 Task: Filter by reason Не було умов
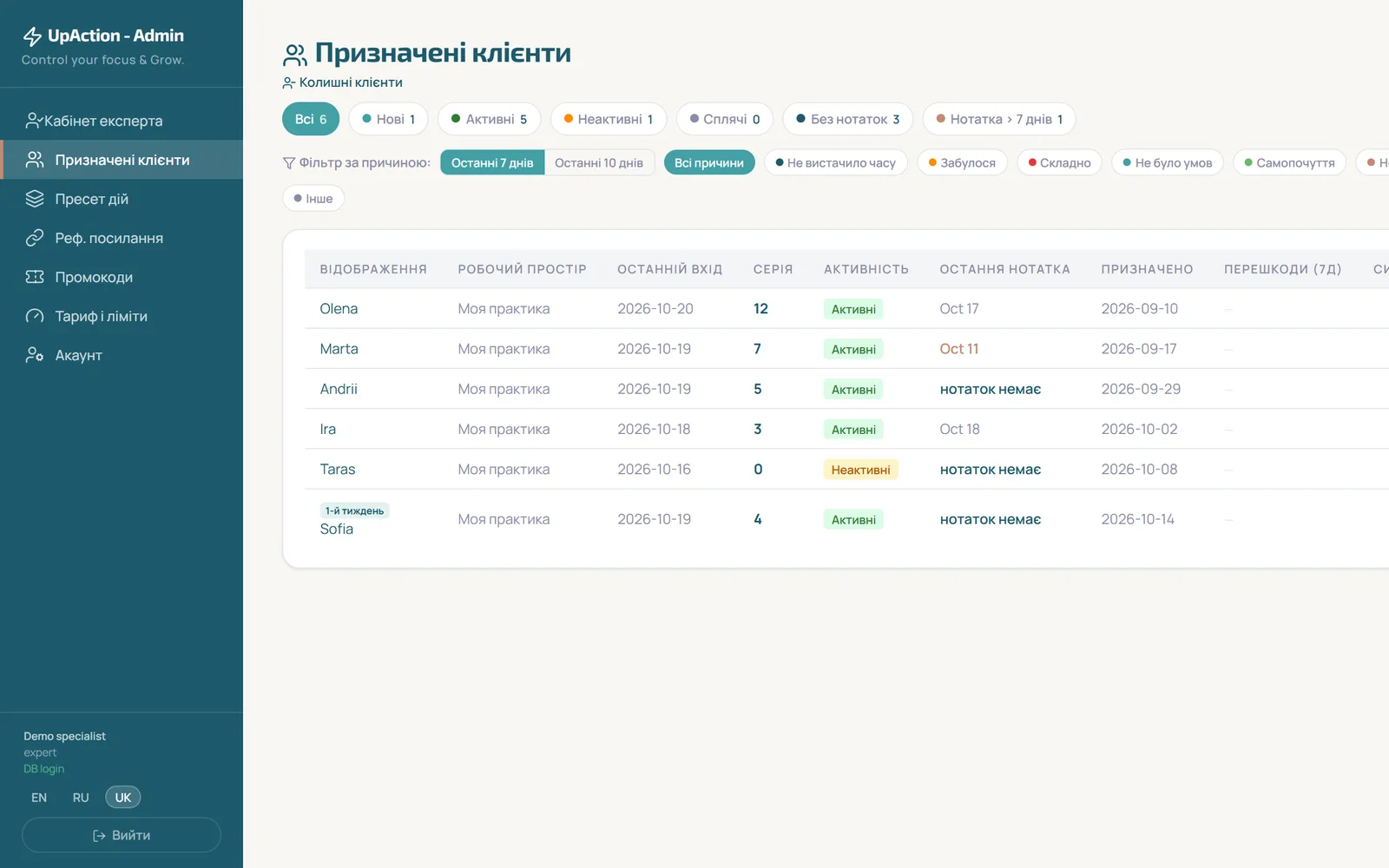1167,162
